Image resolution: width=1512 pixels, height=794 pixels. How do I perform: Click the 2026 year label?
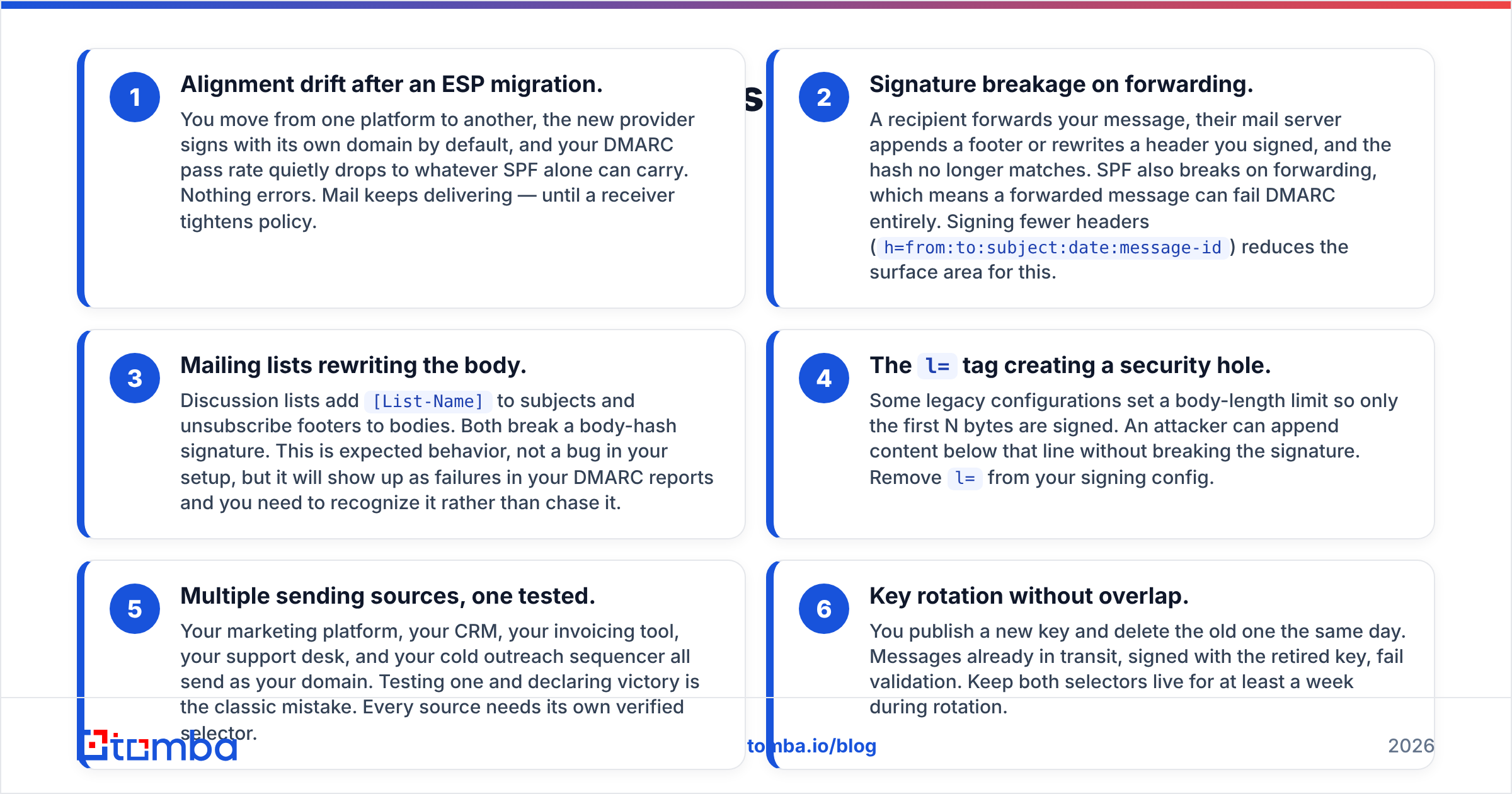(x=1411, y=746)
